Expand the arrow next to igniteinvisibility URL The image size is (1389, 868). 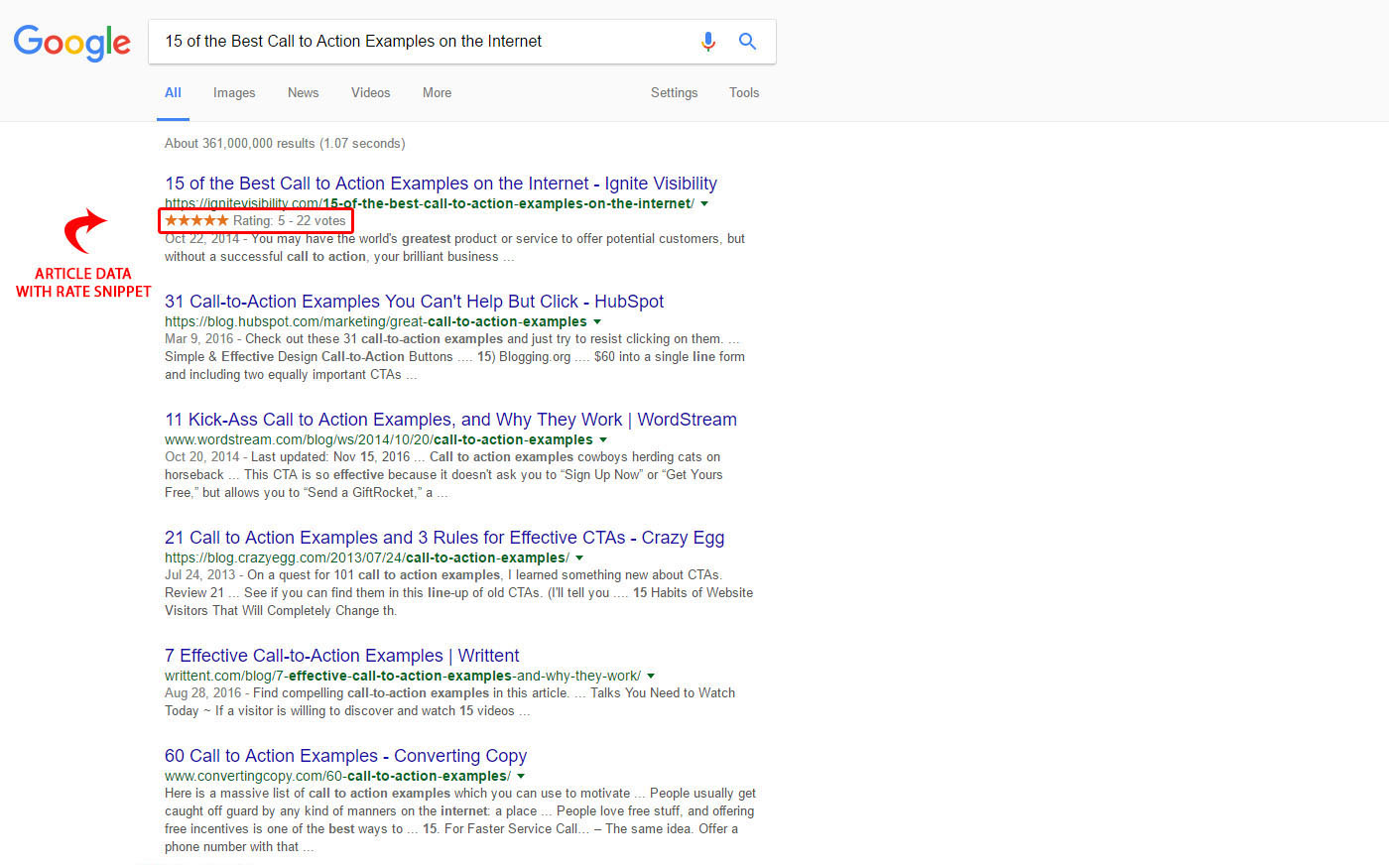tap(704, 203)
